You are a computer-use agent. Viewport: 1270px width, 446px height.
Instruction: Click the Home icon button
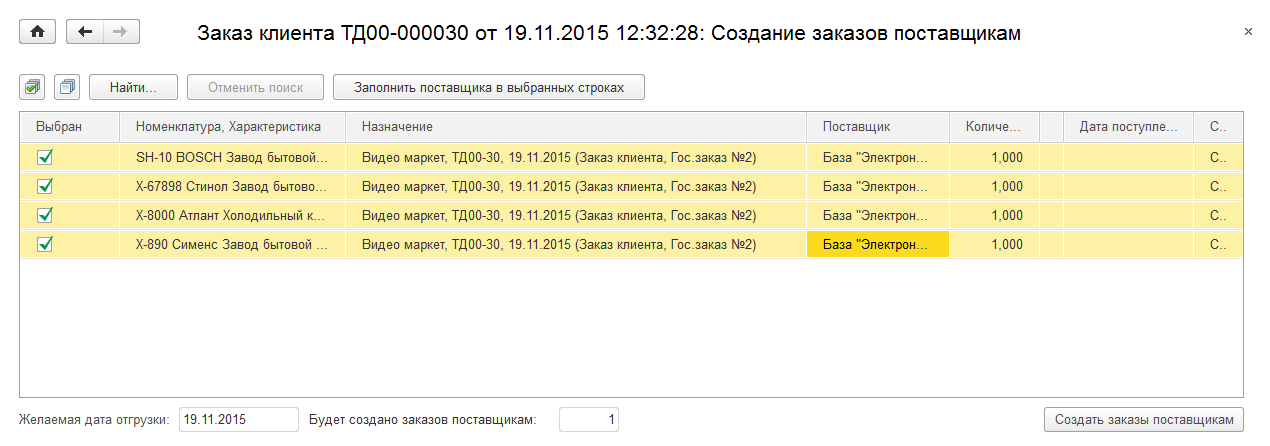(x=38, y=32)
